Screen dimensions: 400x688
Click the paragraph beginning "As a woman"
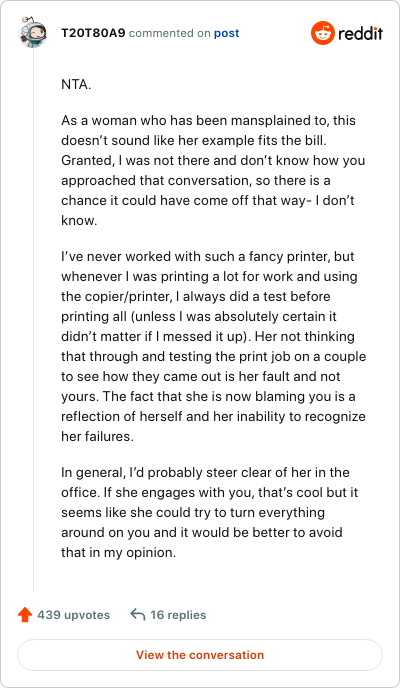point(213,170)
